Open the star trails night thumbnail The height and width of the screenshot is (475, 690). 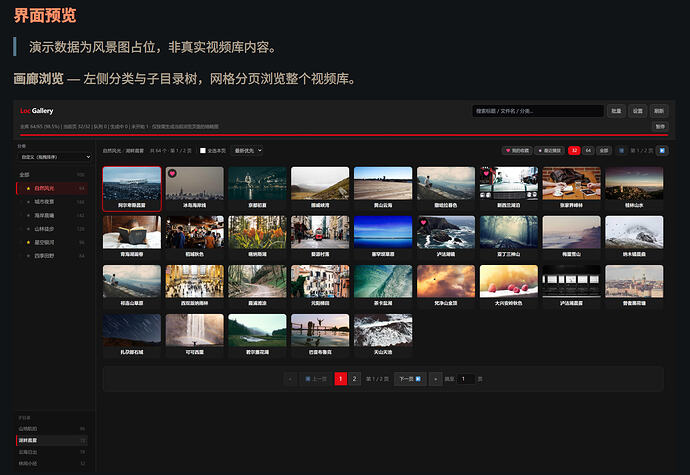click(132, 335)
